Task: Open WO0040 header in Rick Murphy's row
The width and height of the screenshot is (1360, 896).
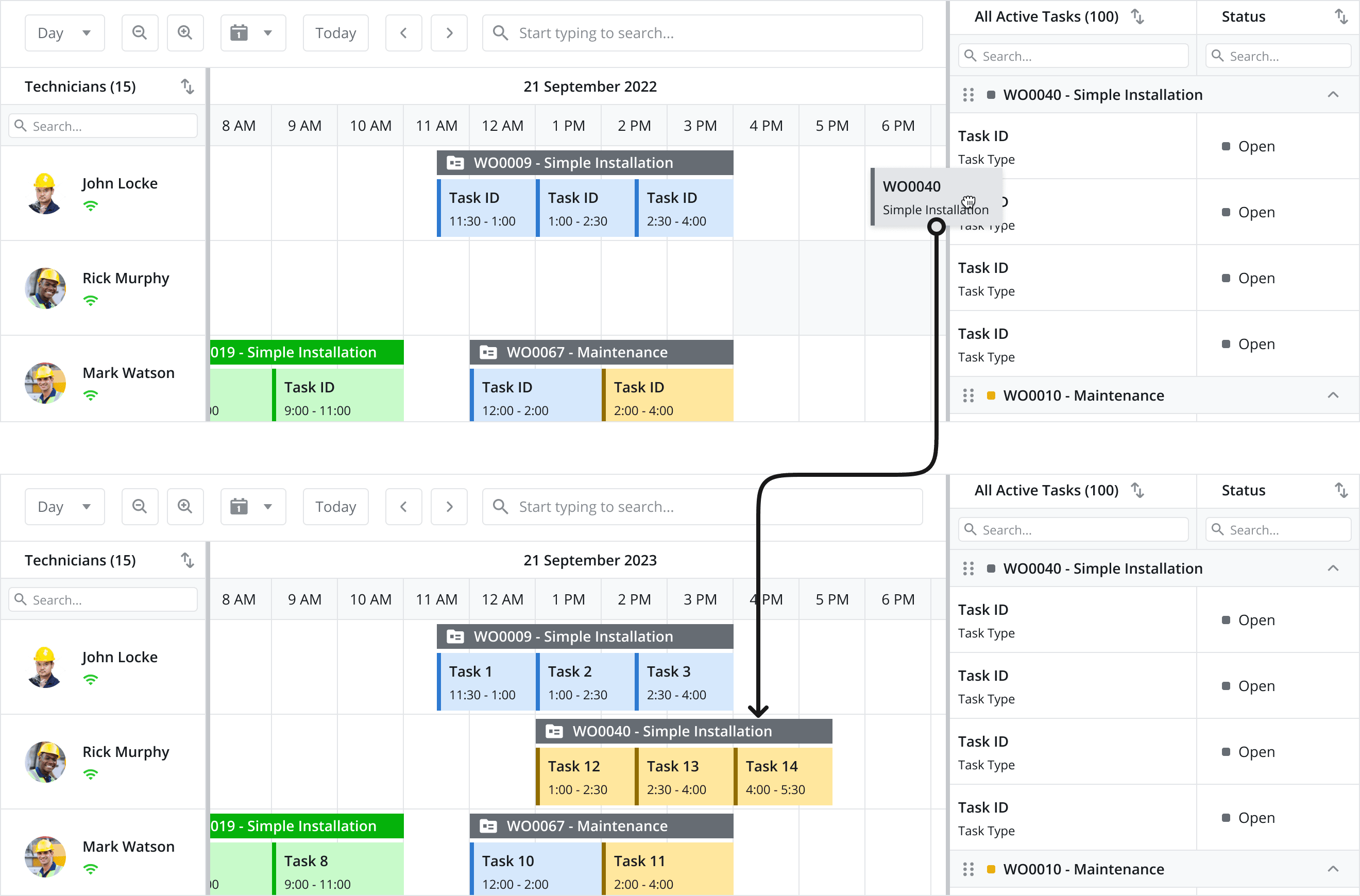Action: (684, 731)
